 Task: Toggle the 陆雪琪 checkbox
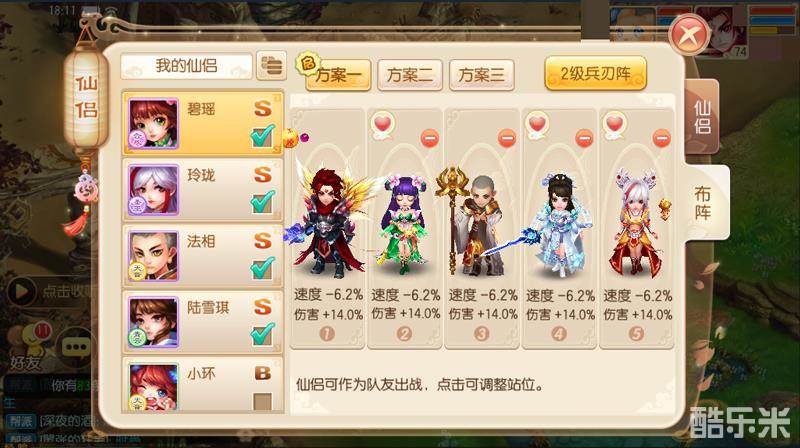tap(263, 335)
